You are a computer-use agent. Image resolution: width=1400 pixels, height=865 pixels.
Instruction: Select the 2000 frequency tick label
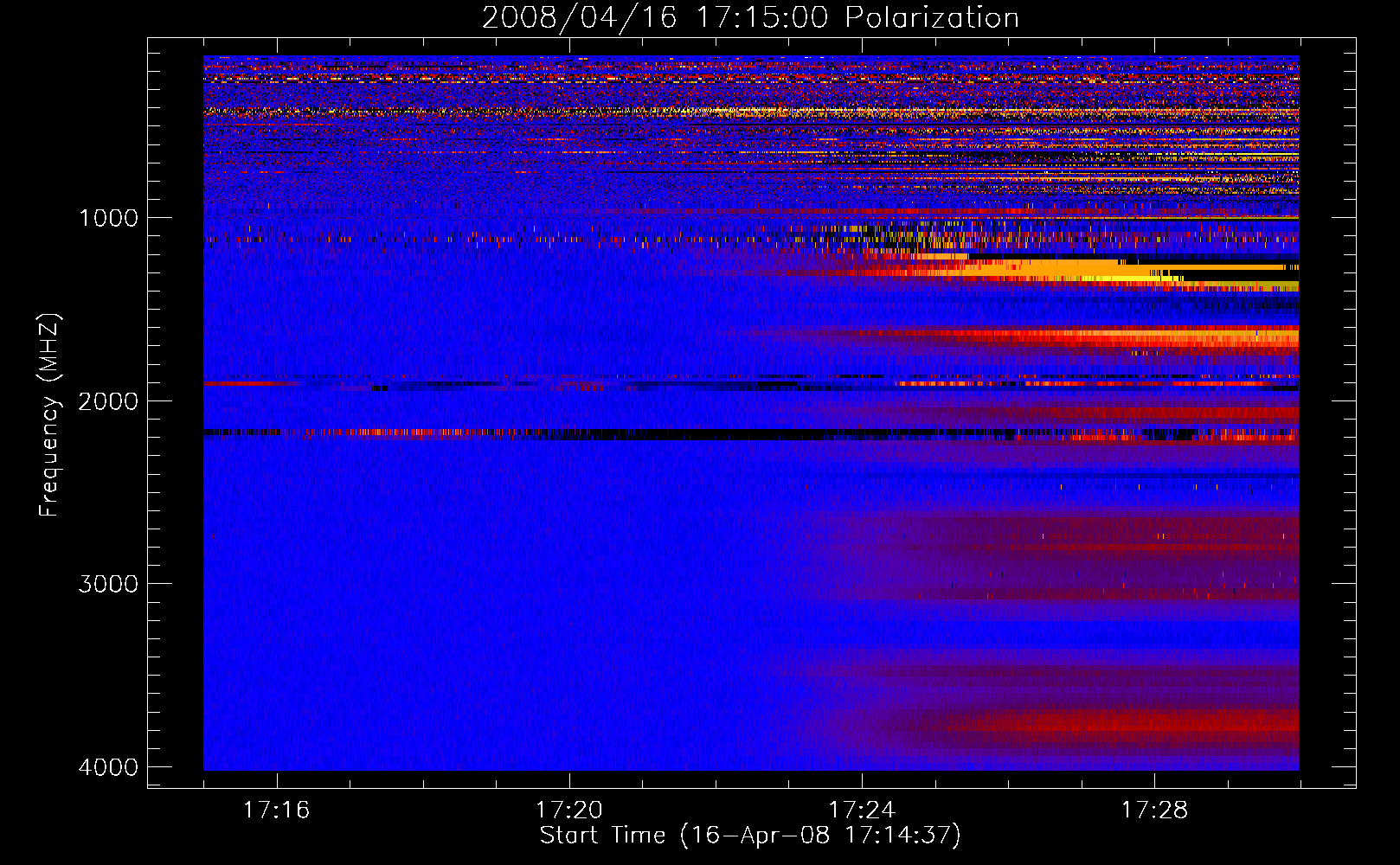pyautogui.click(x=108, y=401)
